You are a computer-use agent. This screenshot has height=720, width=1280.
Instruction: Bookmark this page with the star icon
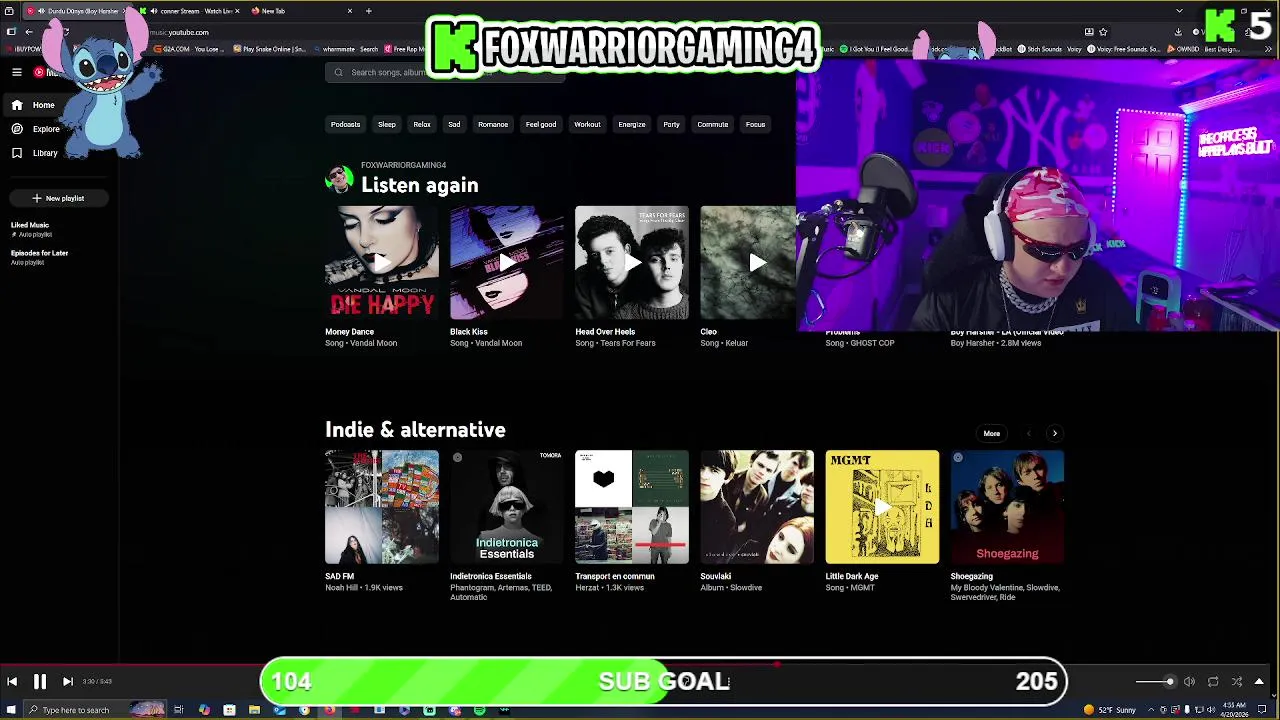[1103, 32]
